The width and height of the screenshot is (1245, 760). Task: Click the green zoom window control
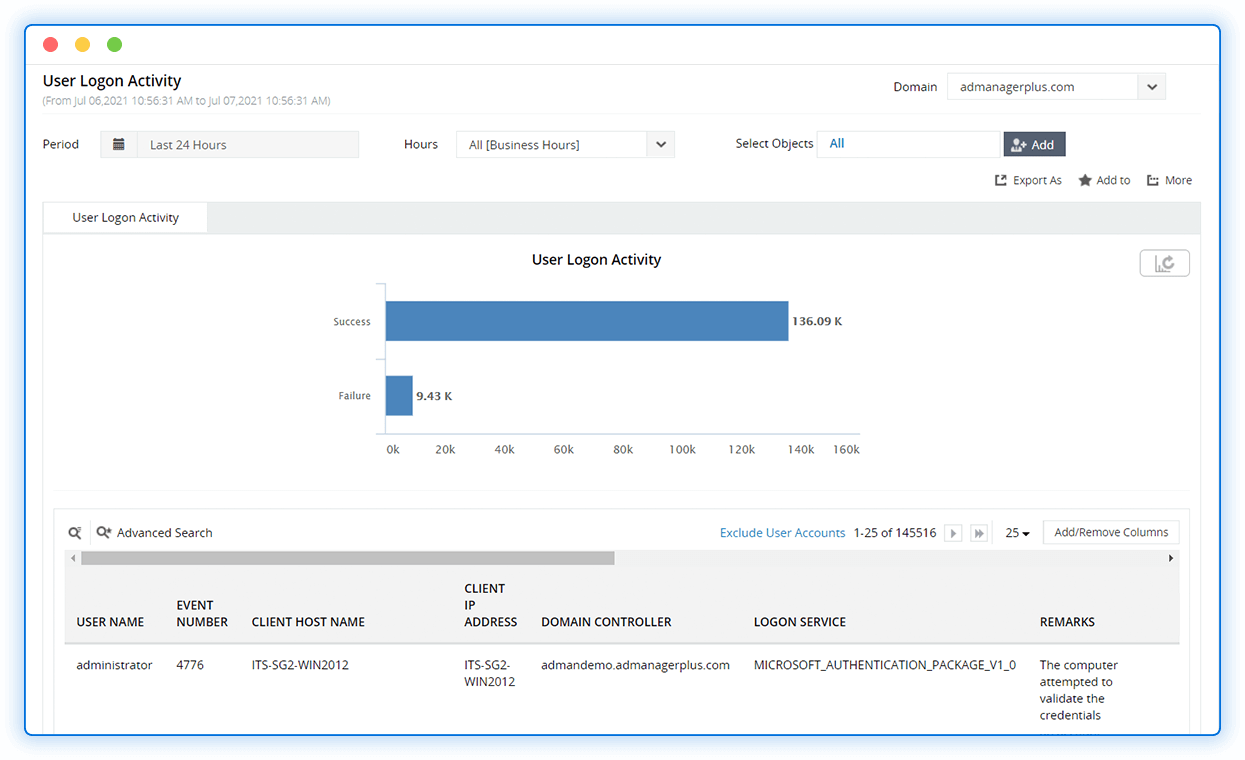click(x=114, y=44)
